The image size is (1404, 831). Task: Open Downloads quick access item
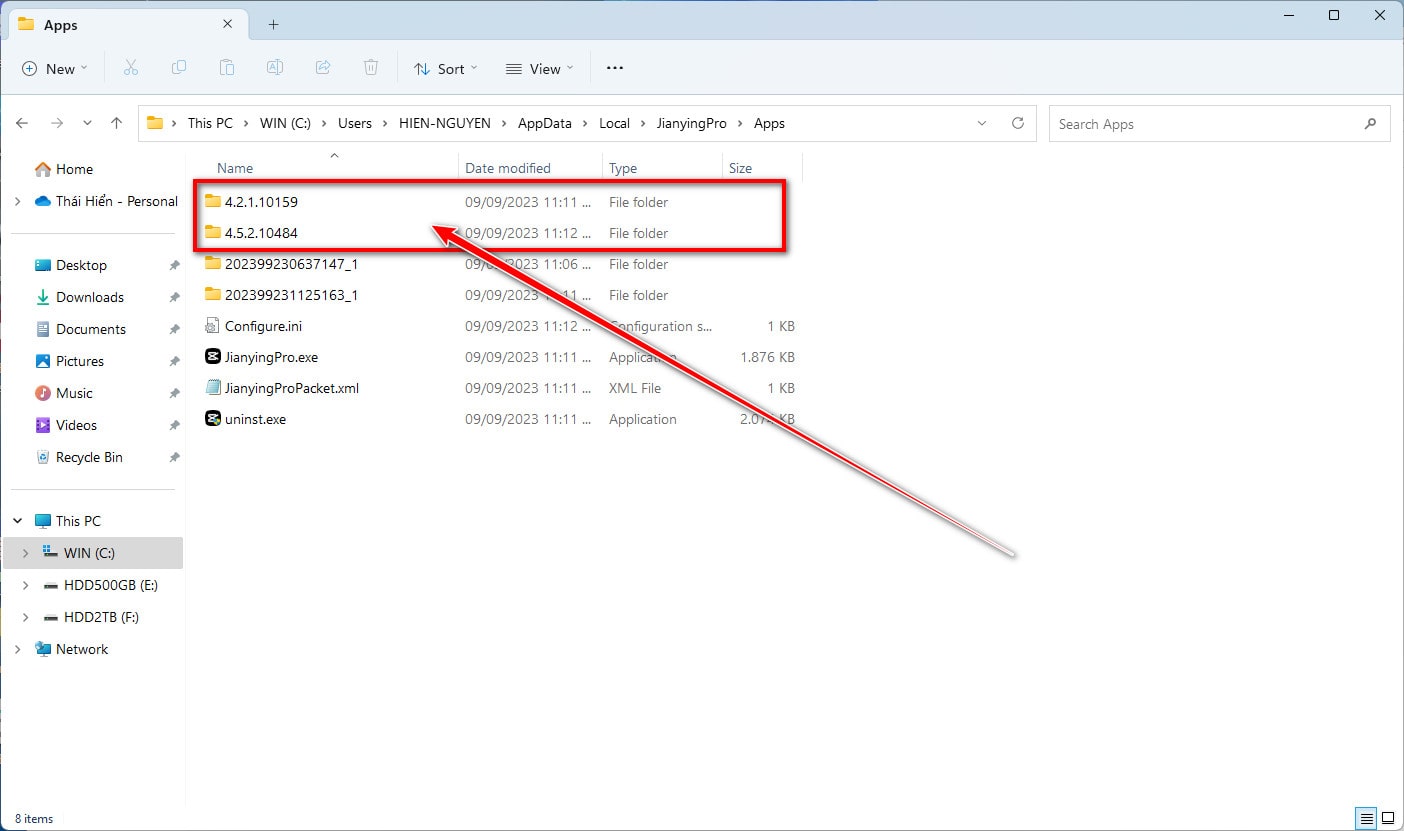(x=79, y=297)
